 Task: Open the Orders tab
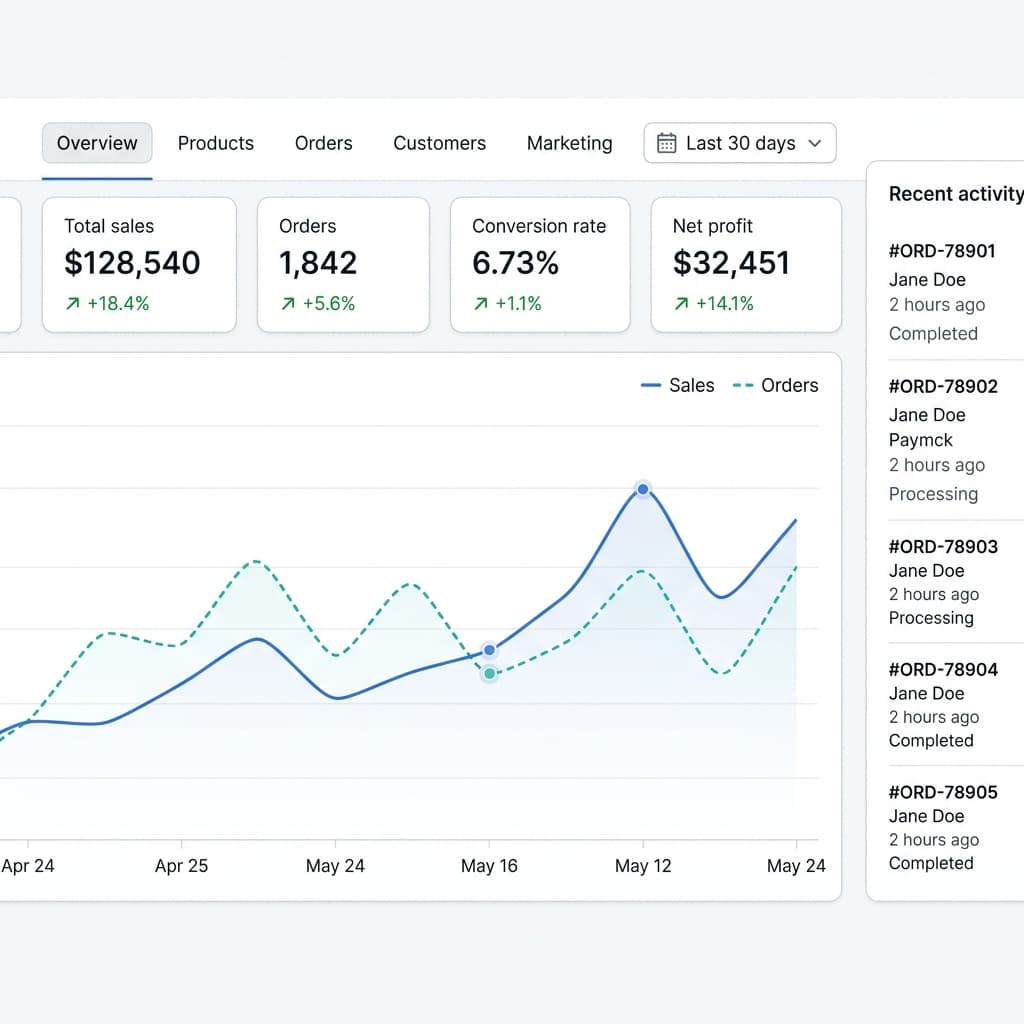[x=323, y=143]
